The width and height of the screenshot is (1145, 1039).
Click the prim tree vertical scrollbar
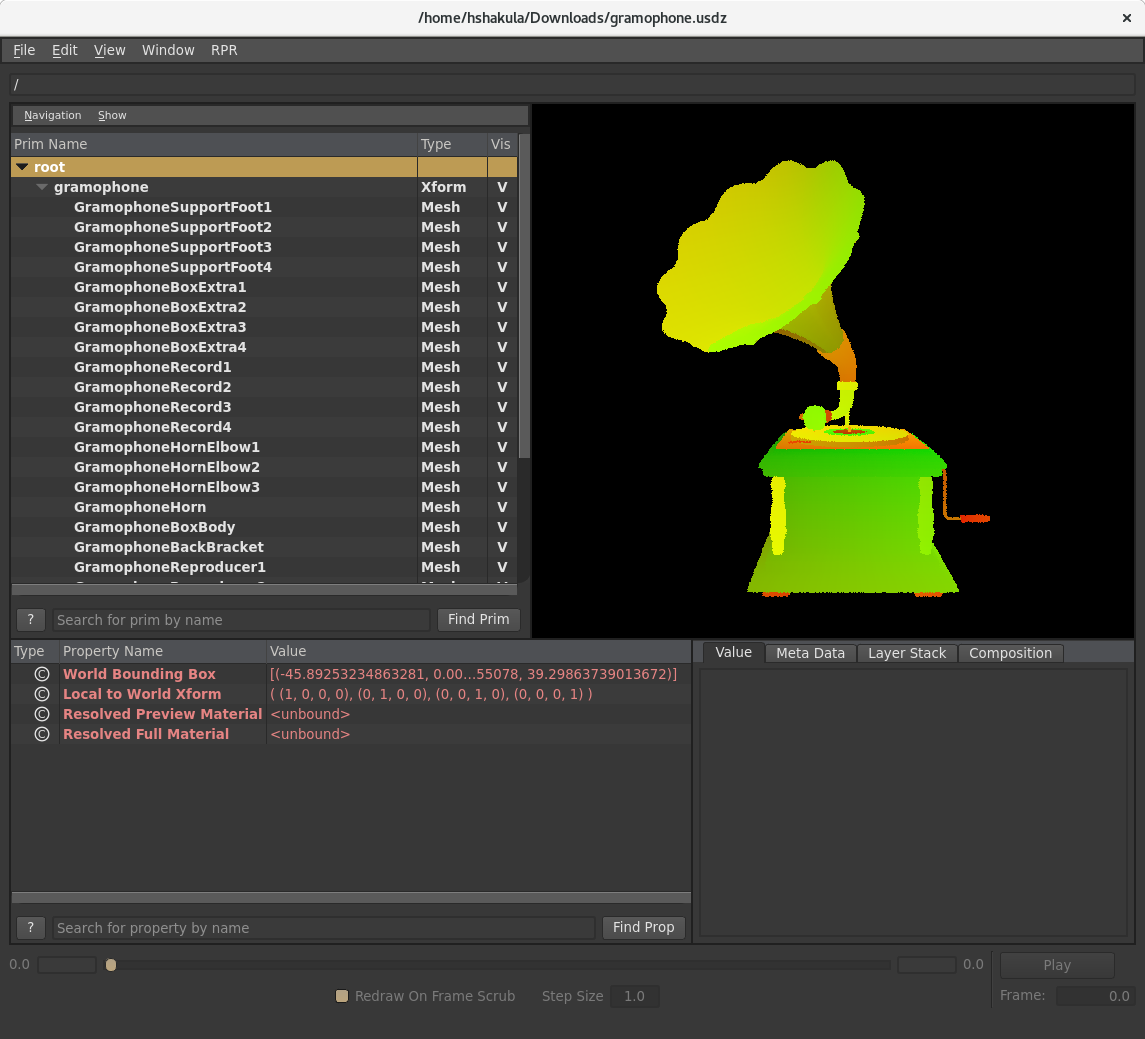point(524,296)
